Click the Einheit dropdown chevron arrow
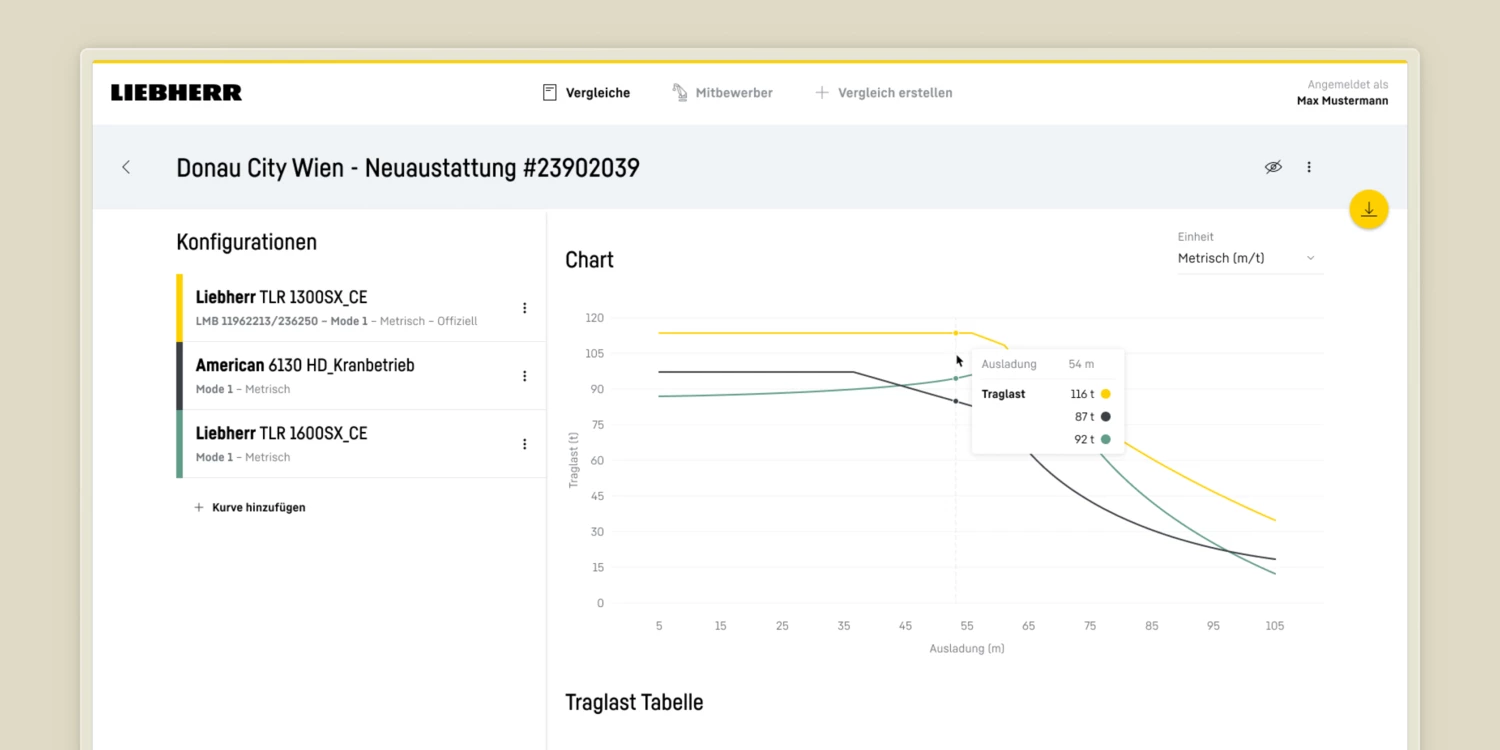Screen dimensions: 1500x750 coord(1311,258)
